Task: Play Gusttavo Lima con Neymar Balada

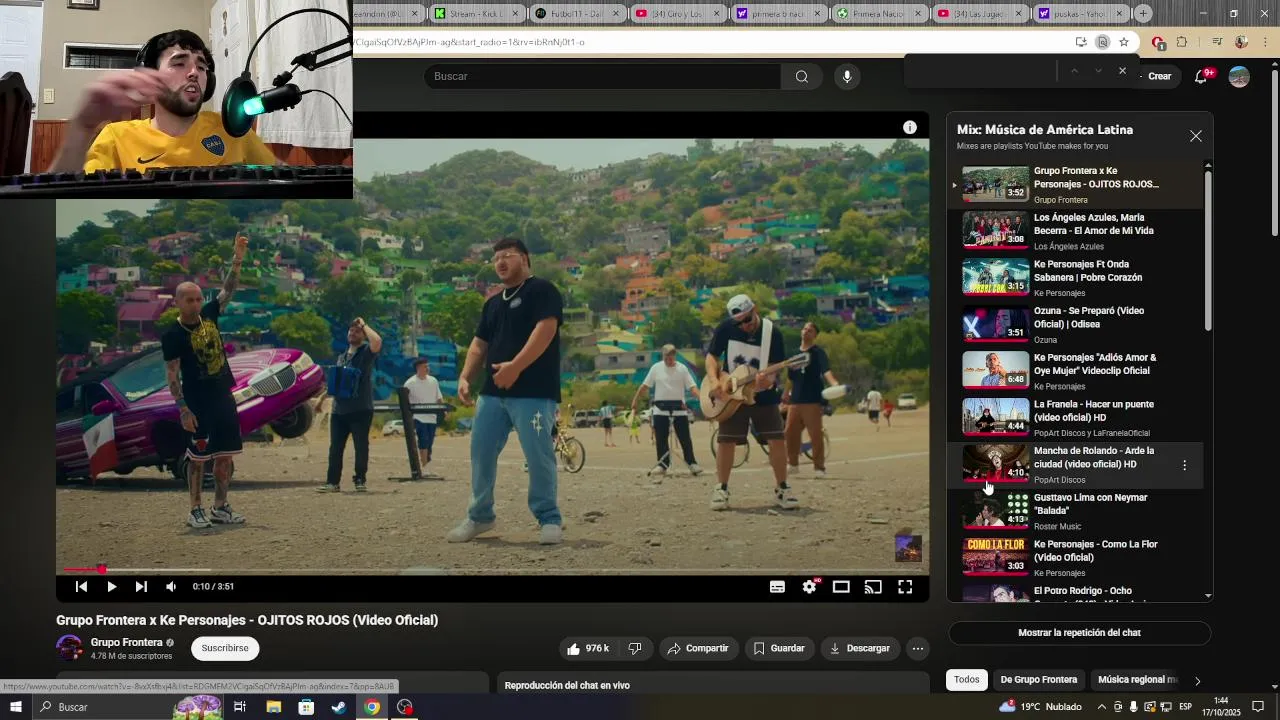Action: pyautogui.click(x=1077, y=511)
